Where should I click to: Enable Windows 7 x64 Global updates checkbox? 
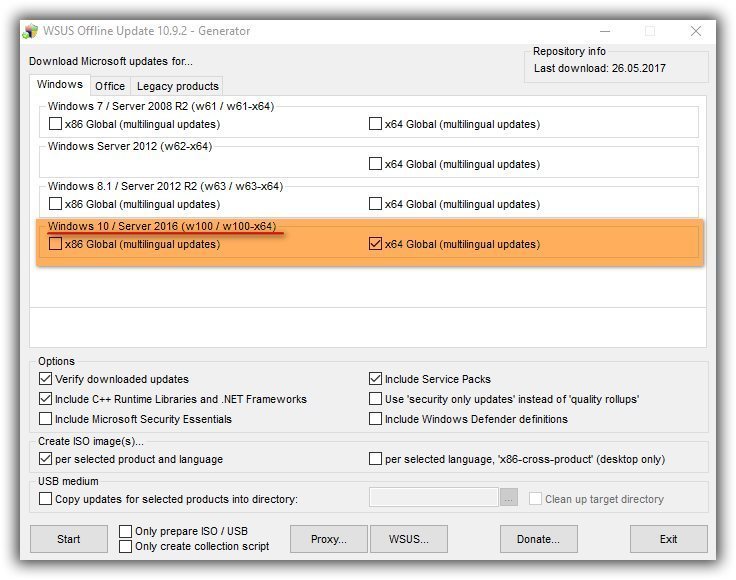click(x=375, y=124)
